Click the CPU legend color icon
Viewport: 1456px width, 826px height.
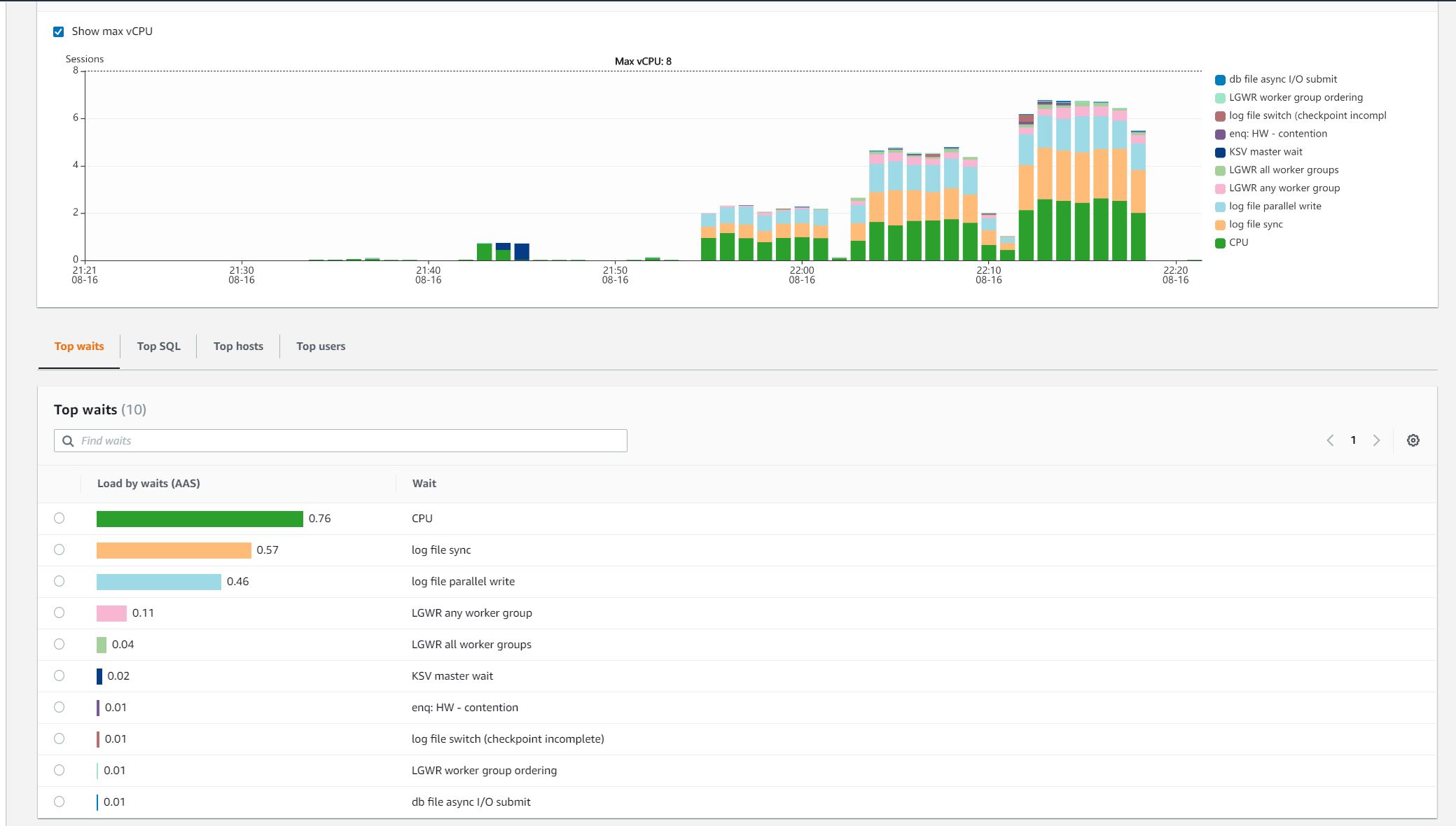pos(1220,243)
